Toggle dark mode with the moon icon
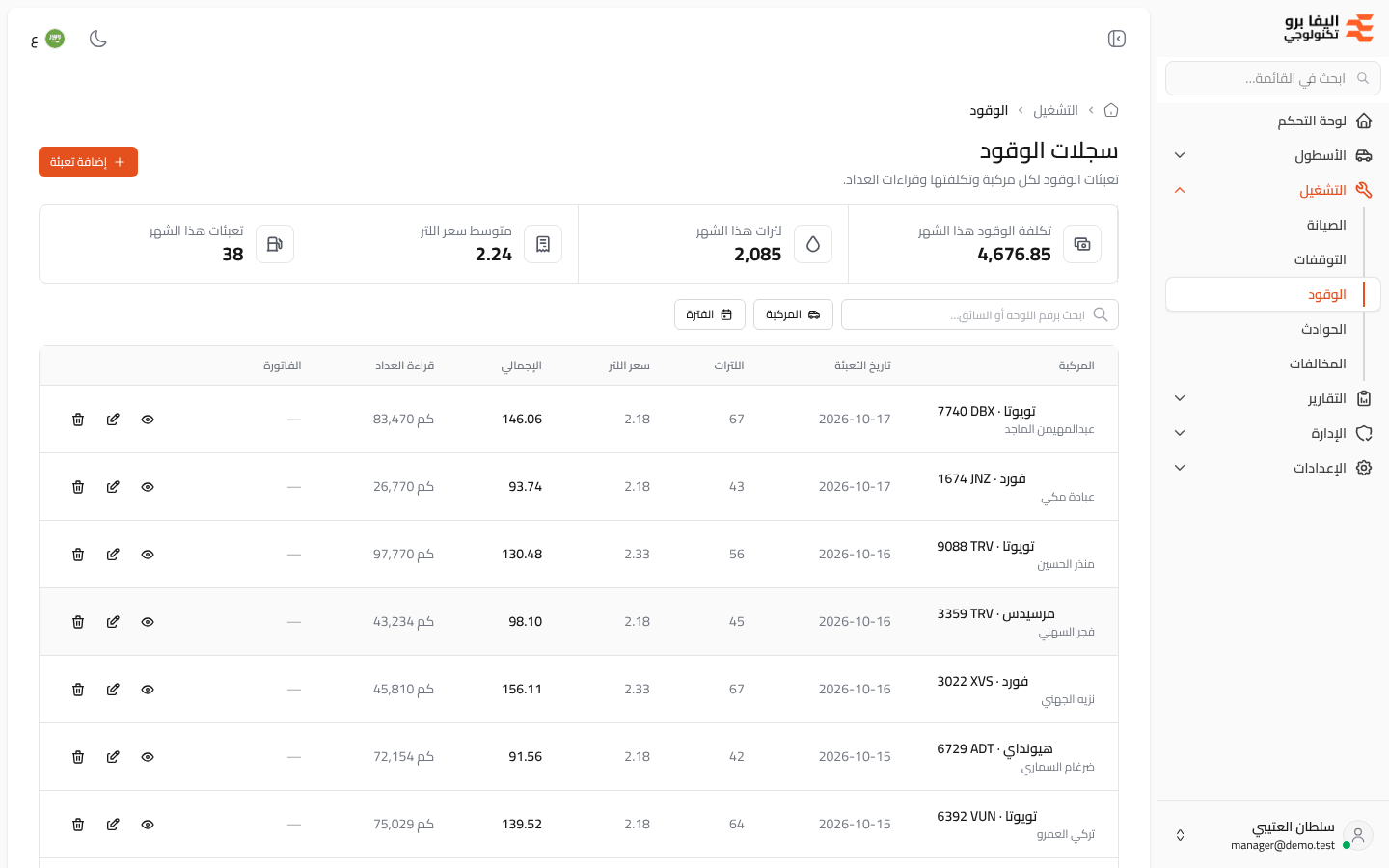This screenshot has height=868, width=1389. pyautogui.click(x=98, y=39)
